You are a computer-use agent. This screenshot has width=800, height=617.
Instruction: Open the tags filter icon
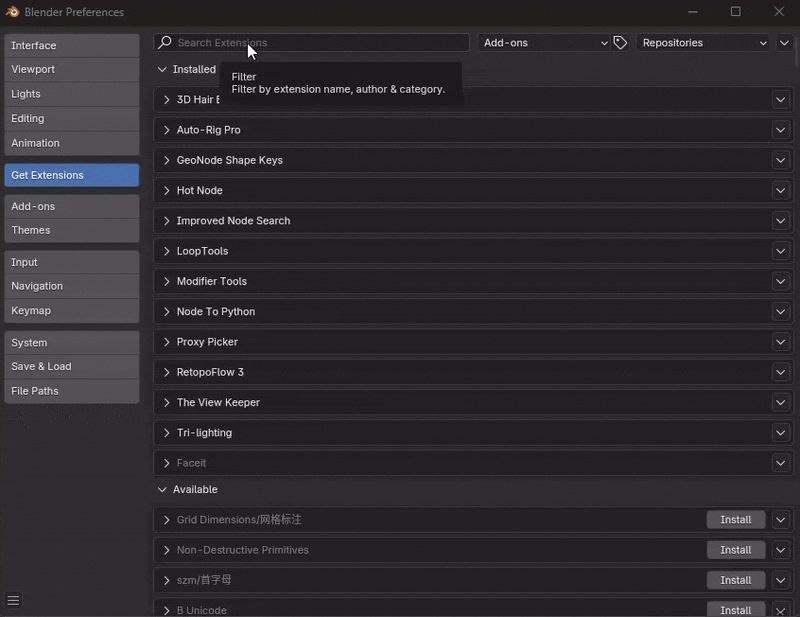620,42
